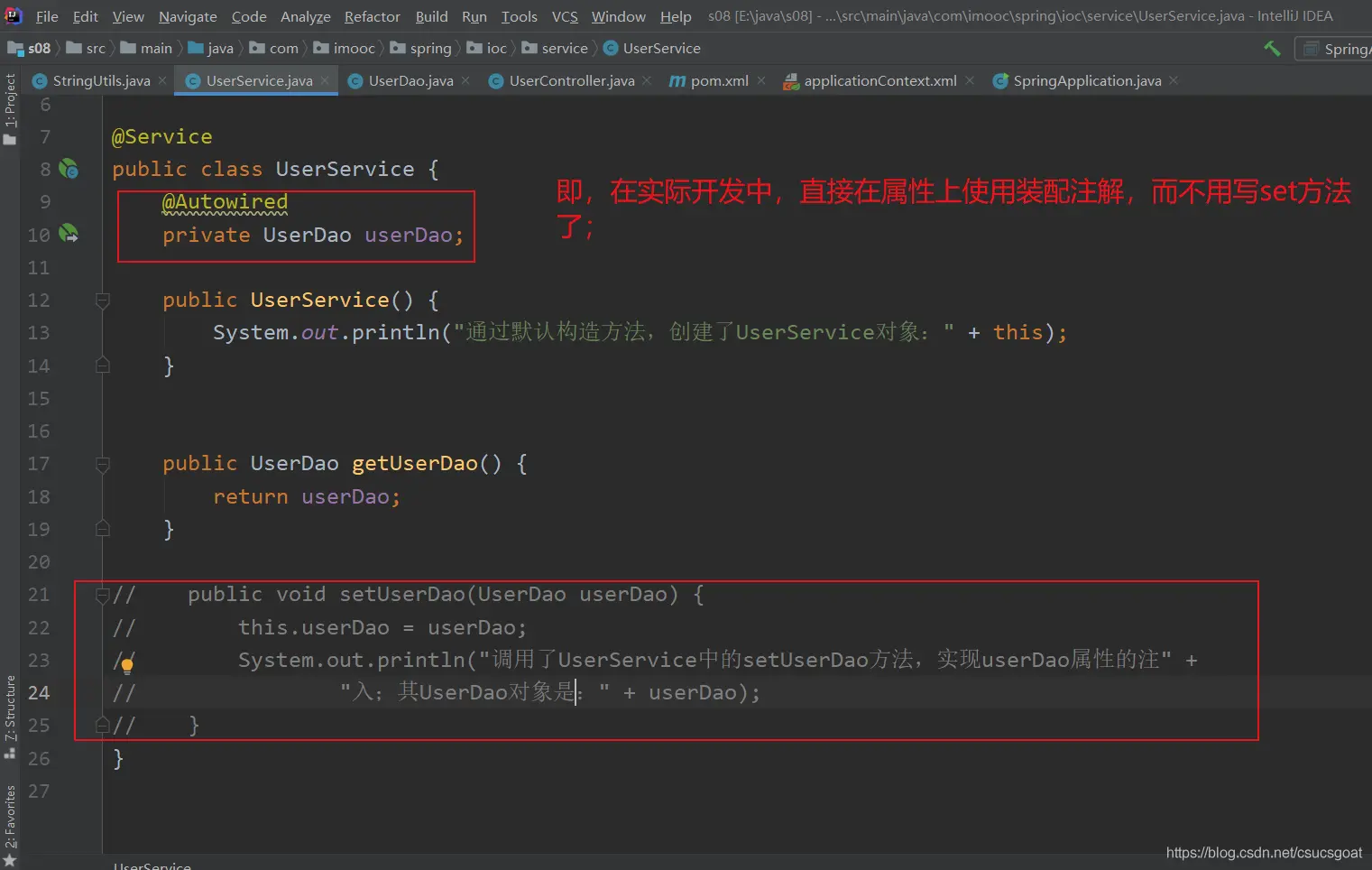Collapse the UserService constructor fold on line 12
This screenshot has width=1372, height=870.
click(103, 300)
